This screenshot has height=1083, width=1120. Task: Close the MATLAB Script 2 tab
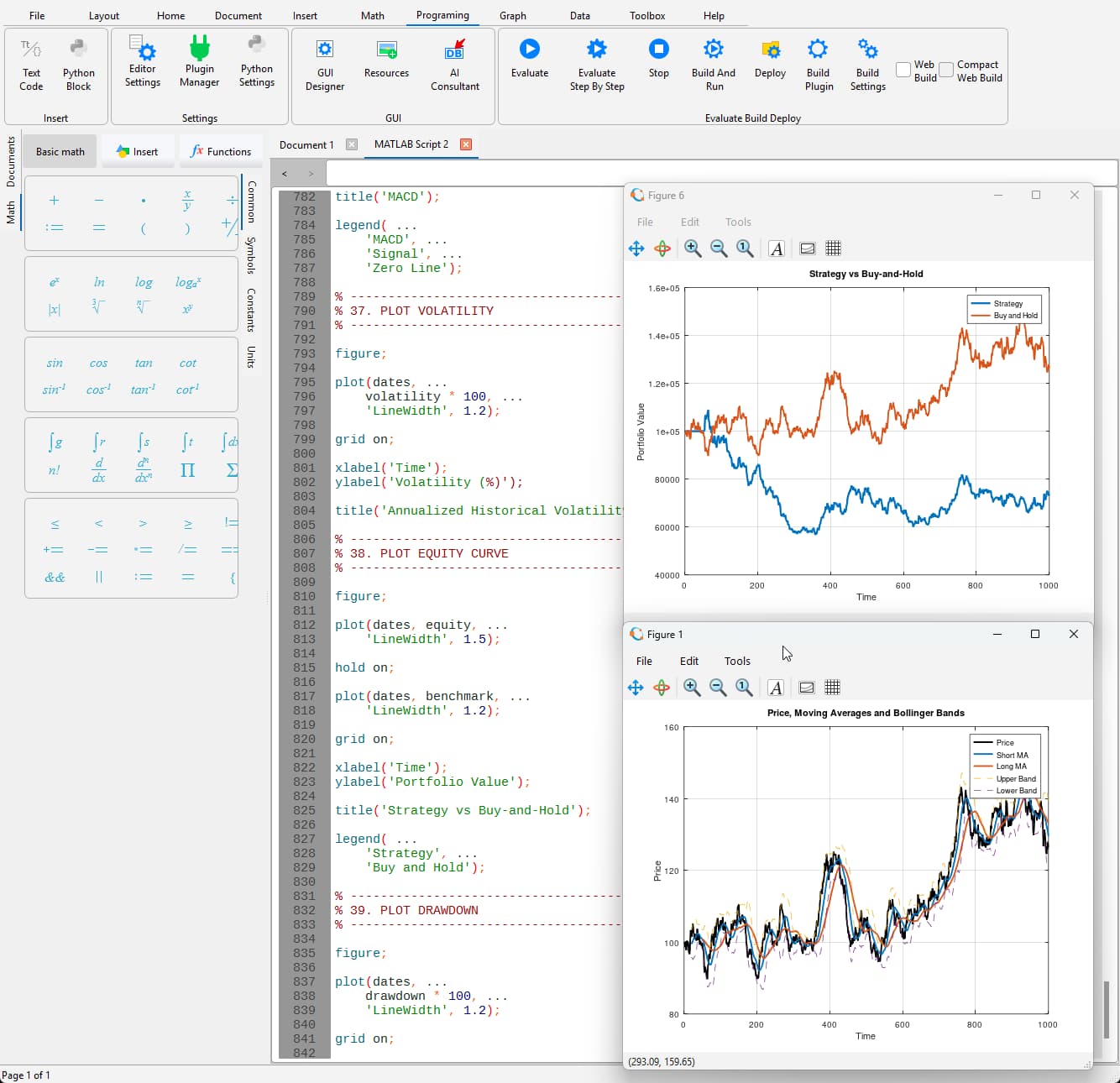coord(466,144)
